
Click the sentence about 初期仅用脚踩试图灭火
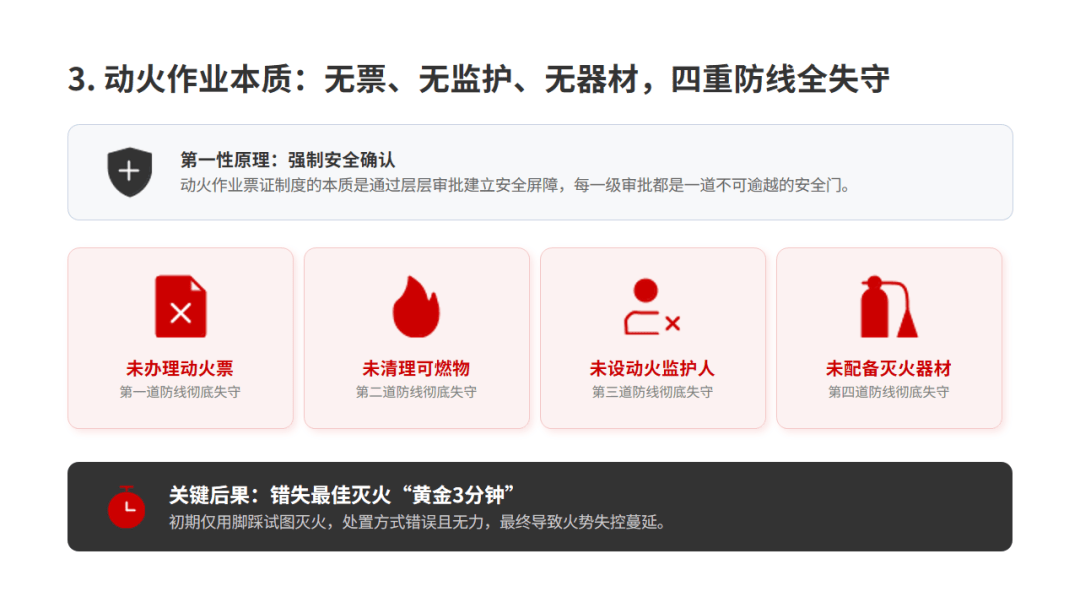point(417,522)
